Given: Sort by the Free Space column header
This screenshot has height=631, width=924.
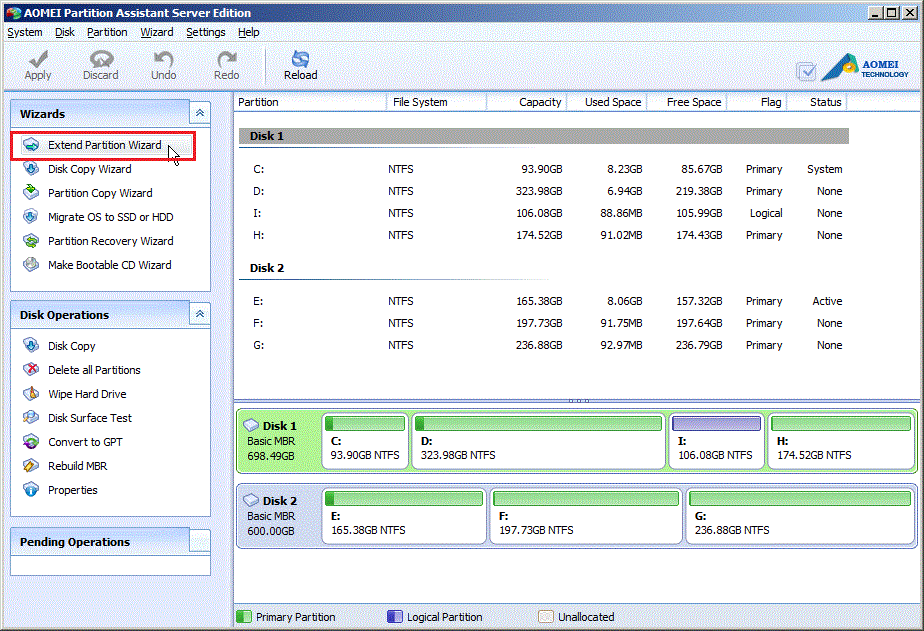Looking at the screenshot, I should [x=687, y=102].
